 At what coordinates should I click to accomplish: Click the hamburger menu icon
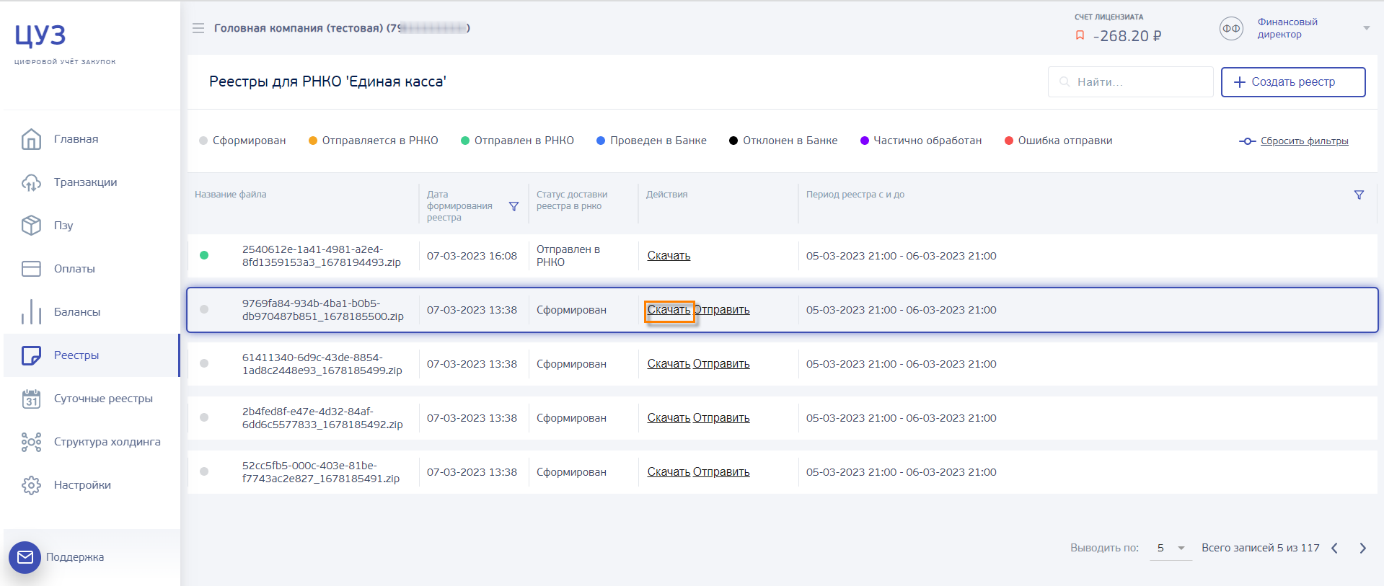click(198, 28)
